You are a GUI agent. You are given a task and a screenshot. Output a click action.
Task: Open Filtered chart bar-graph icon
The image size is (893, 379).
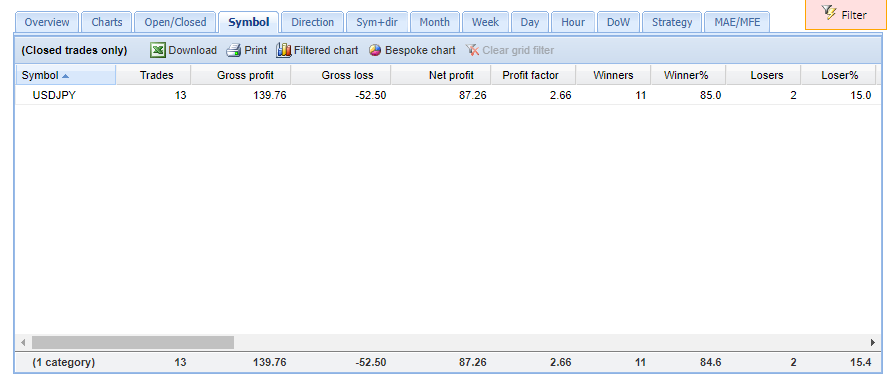pyautogui.click(x=284, y=50)
